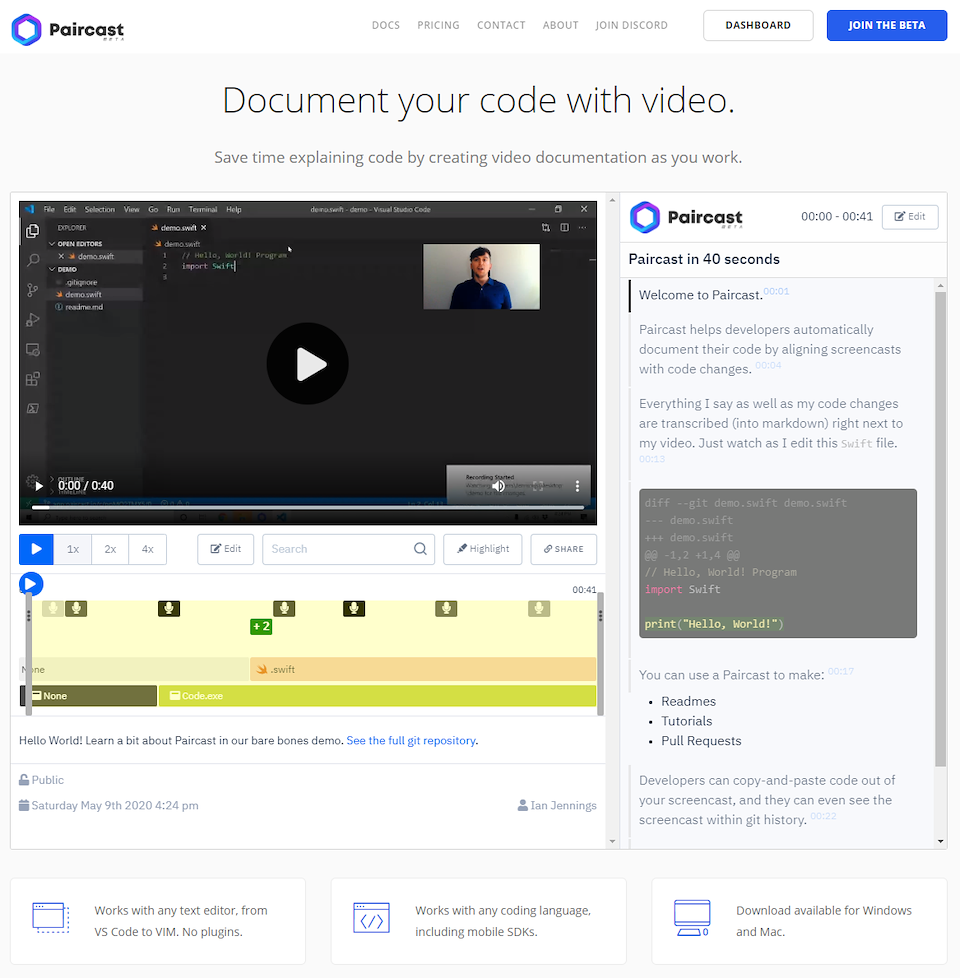Click the Edit button beside the search box
The height and width of the screenshot is (978, 960).
[x=225, y=549]
